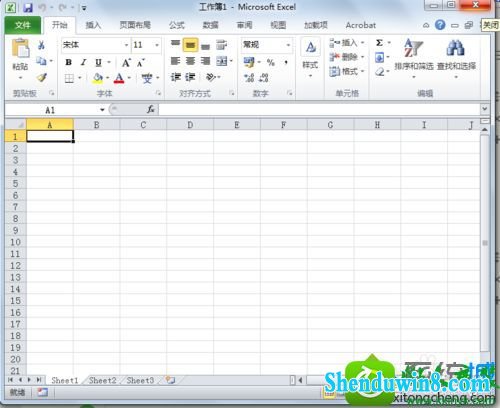Open Find and Select dropdown
The width and height of the screenshot is (500, 408).
(456, 59)
